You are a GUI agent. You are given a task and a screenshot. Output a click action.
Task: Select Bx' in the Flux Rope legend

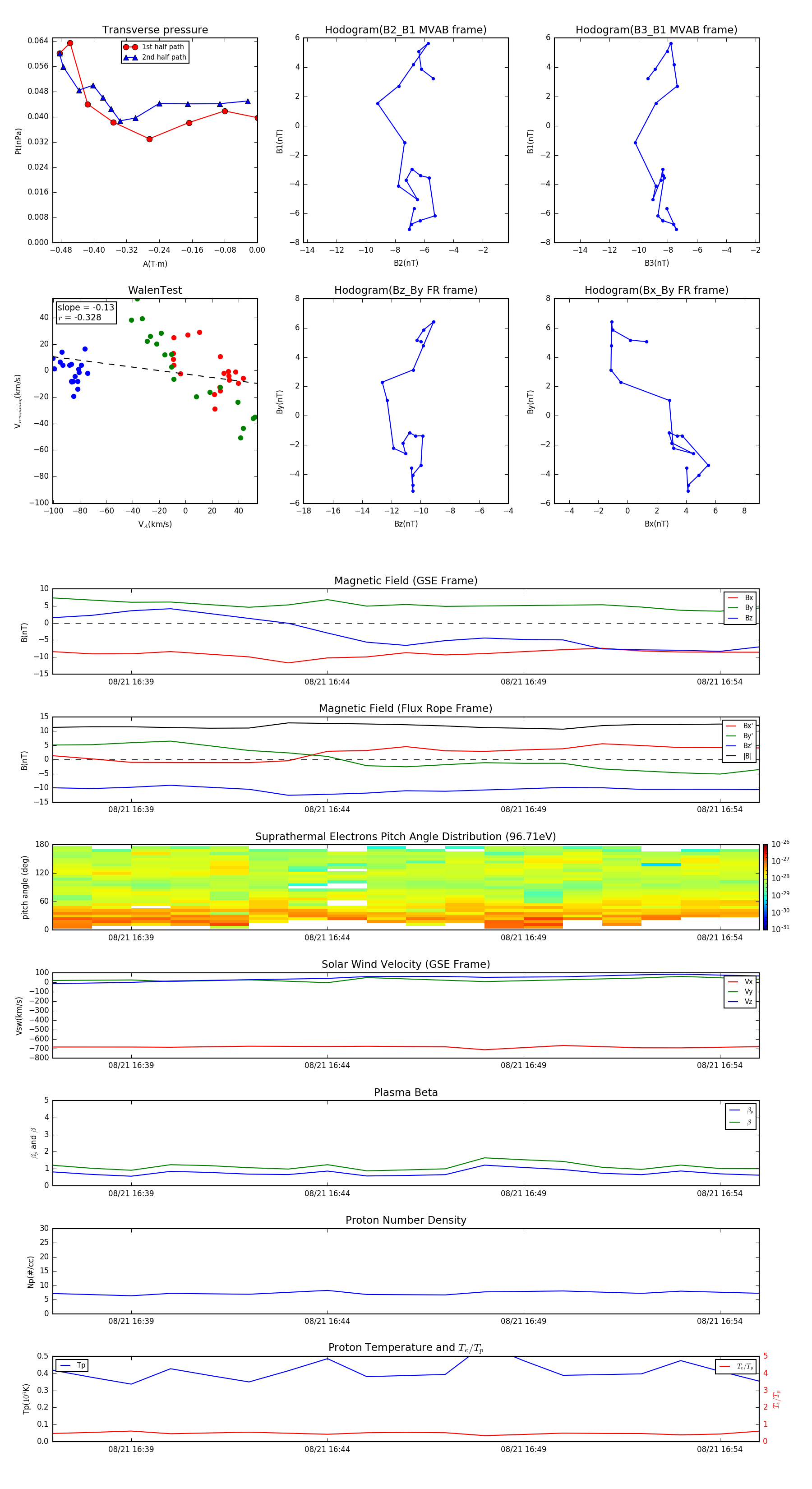tap(739, 726)
